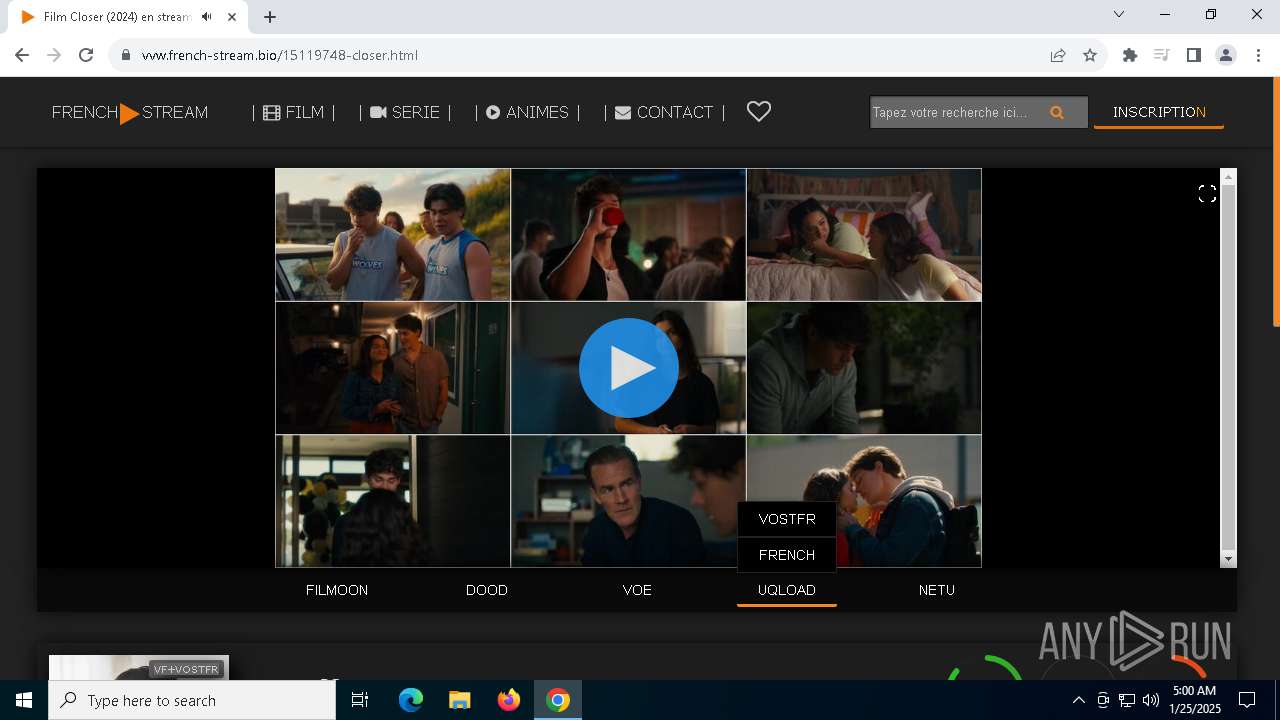The width and height of the screenshot is (1280, 720).
Task: Click the VF+VOSTFR poster badge
Action: coord(187,669)
